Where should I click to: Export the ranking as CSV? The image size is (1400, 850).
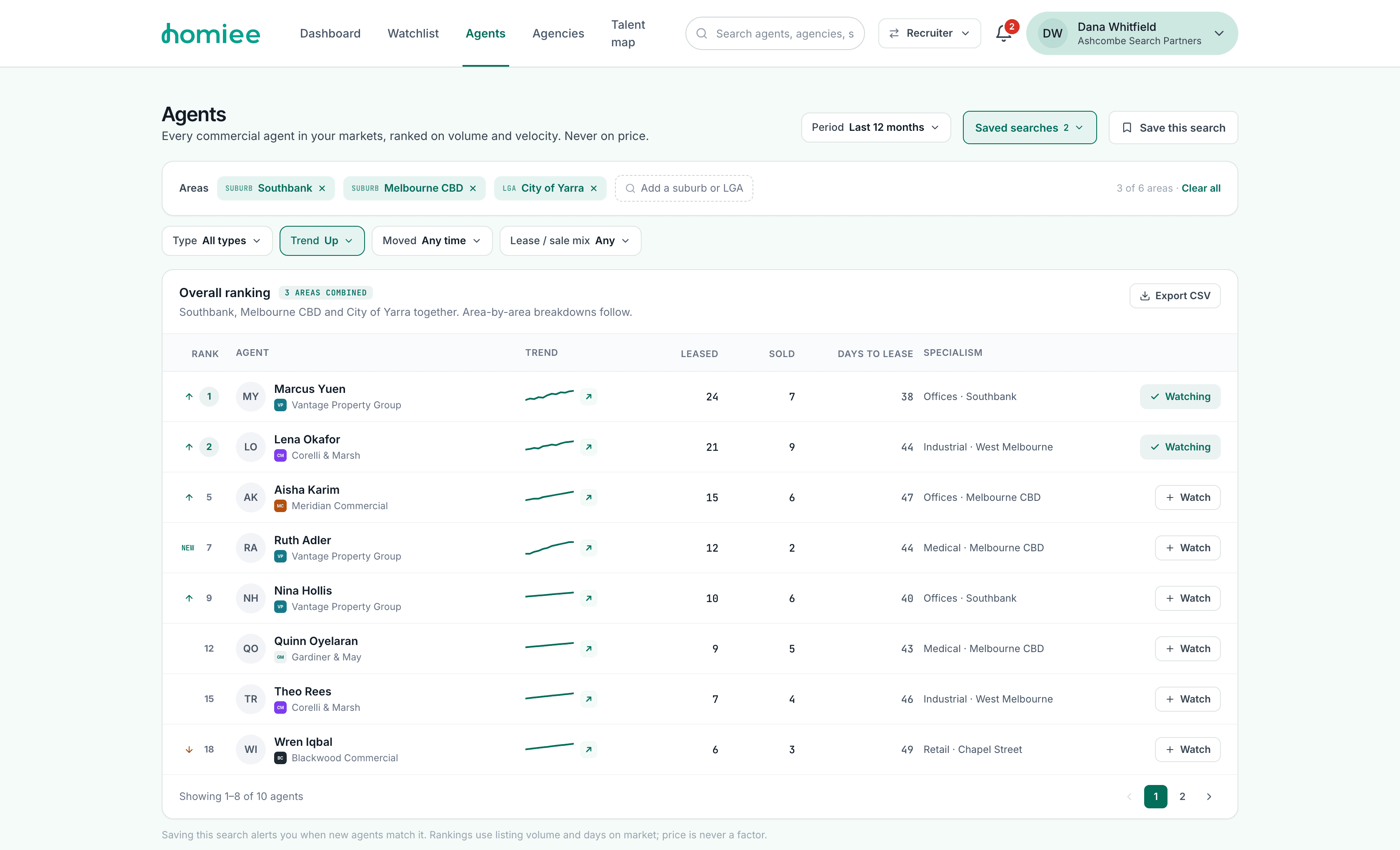[x=1175, y=296]
